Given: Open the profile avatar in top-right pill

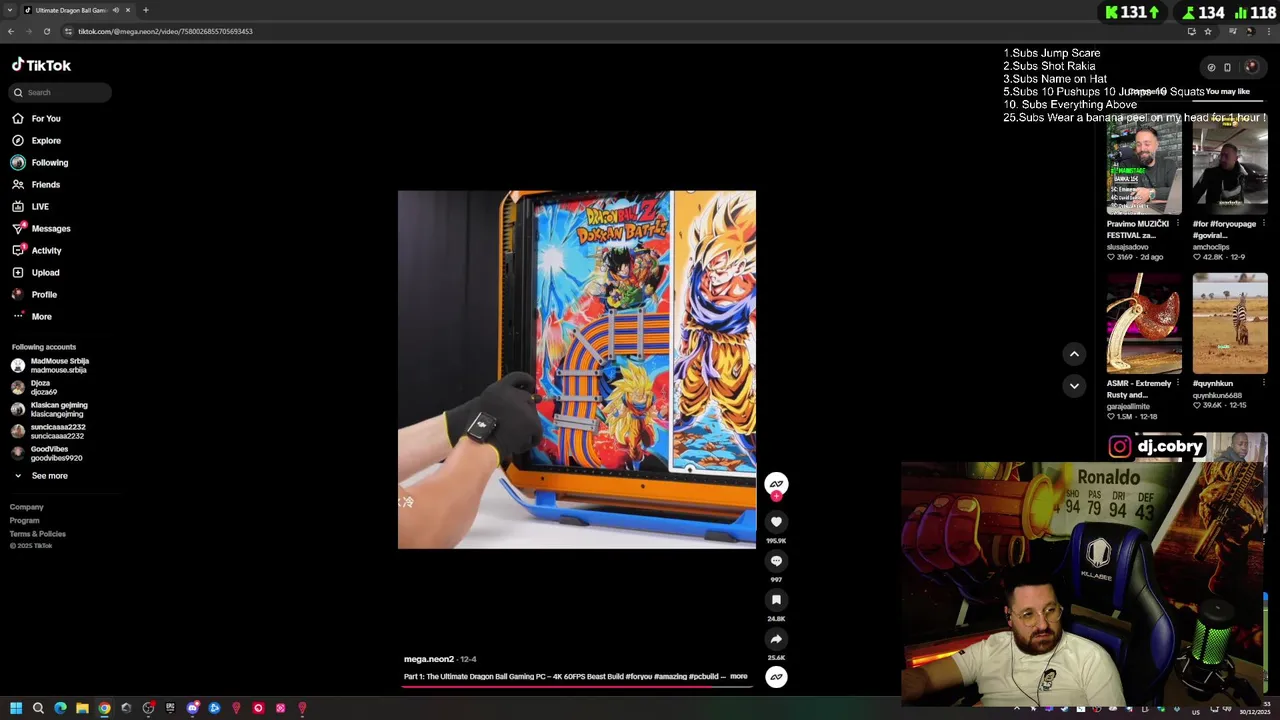Looking at the screenshot, I should (x=1250, y=68).
